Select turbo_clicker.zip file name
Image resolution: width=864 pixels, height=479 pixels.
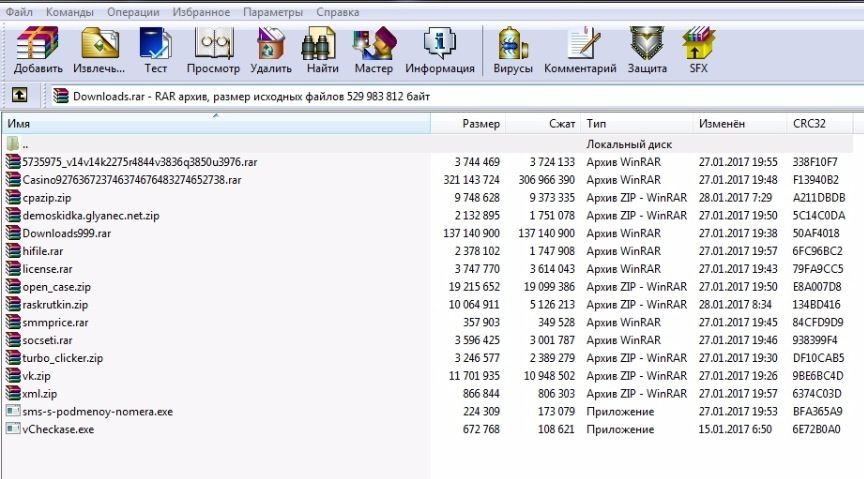[63, 358]
